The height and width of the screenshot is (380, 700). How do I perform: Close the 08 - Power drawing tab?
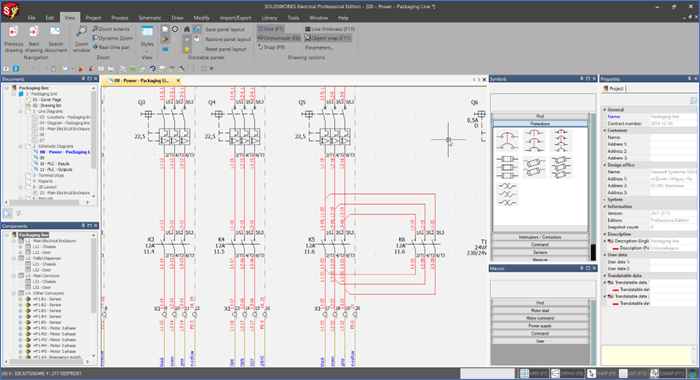(178, 81)
